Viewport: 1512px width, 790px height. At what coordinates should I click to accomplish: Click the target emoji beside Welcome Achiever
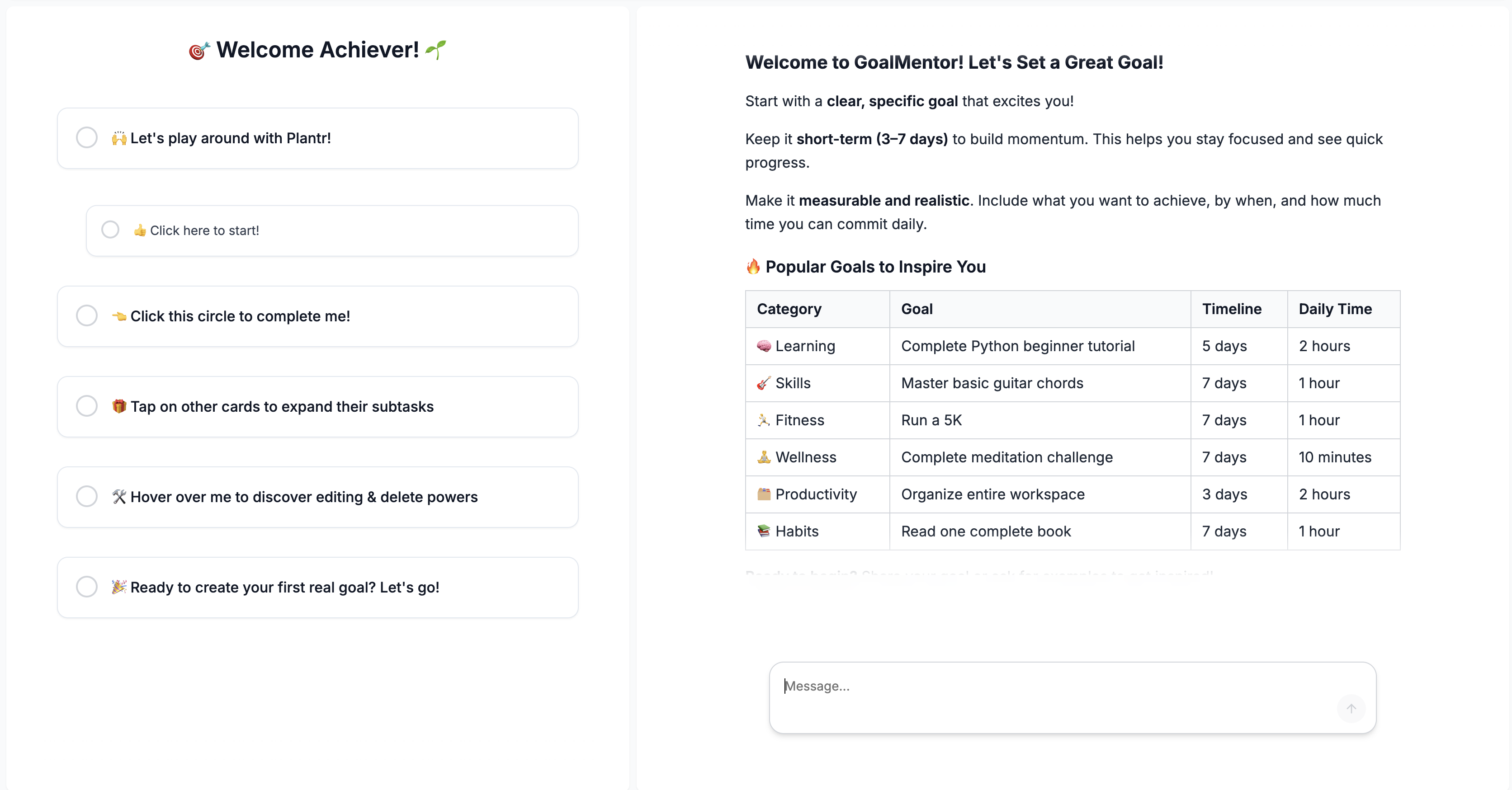tap(199, 51)
